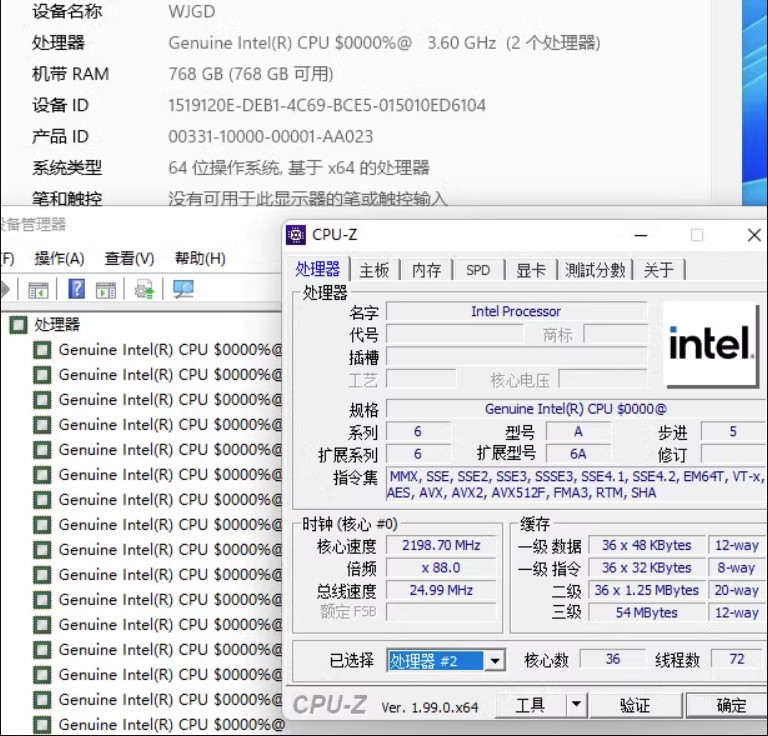Click the 机带 RAM value 768 GB
The height and width of the screenshot is (736, 768).
tap(251, 74)
